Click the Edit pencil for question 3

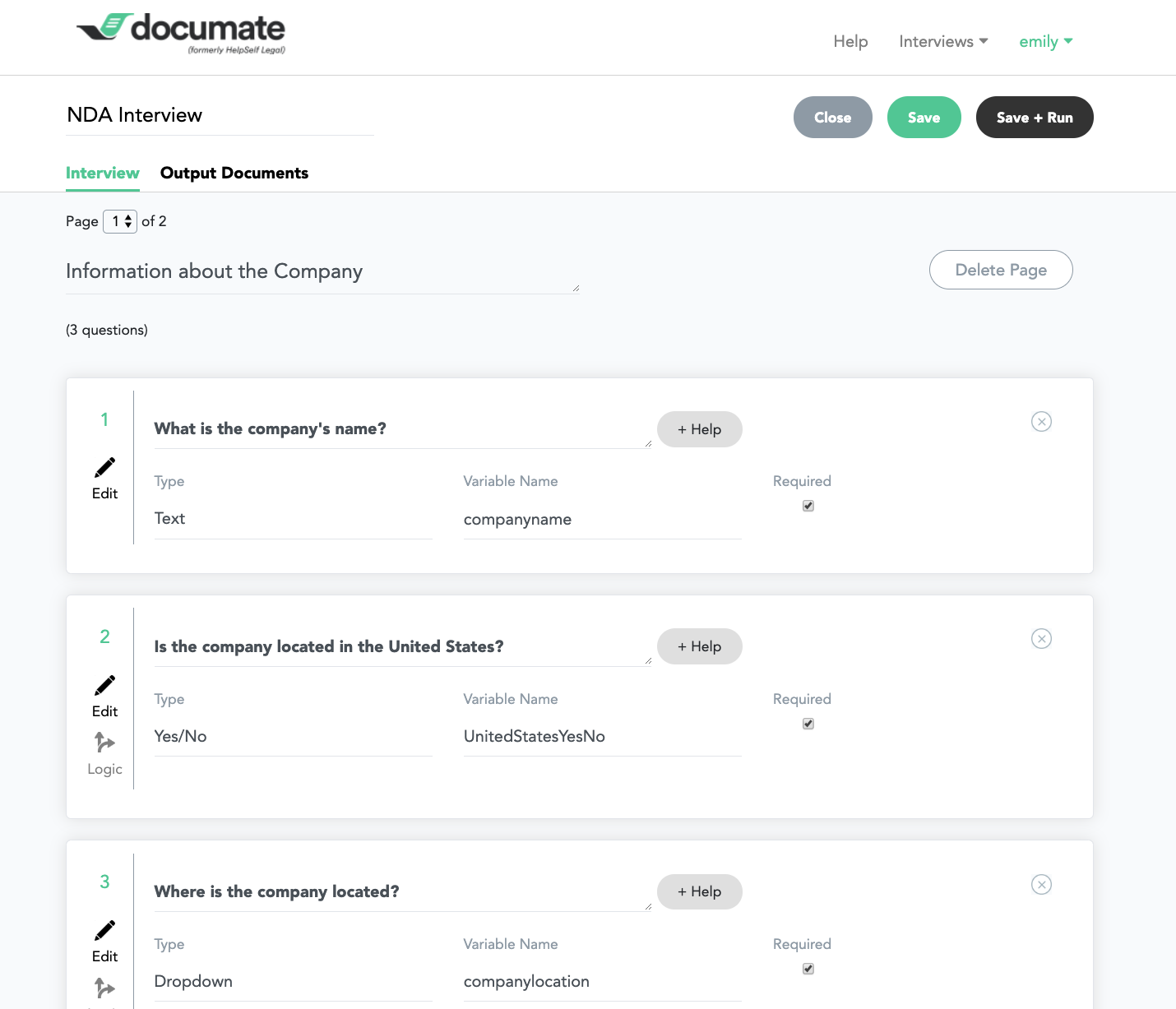point(104,930)
